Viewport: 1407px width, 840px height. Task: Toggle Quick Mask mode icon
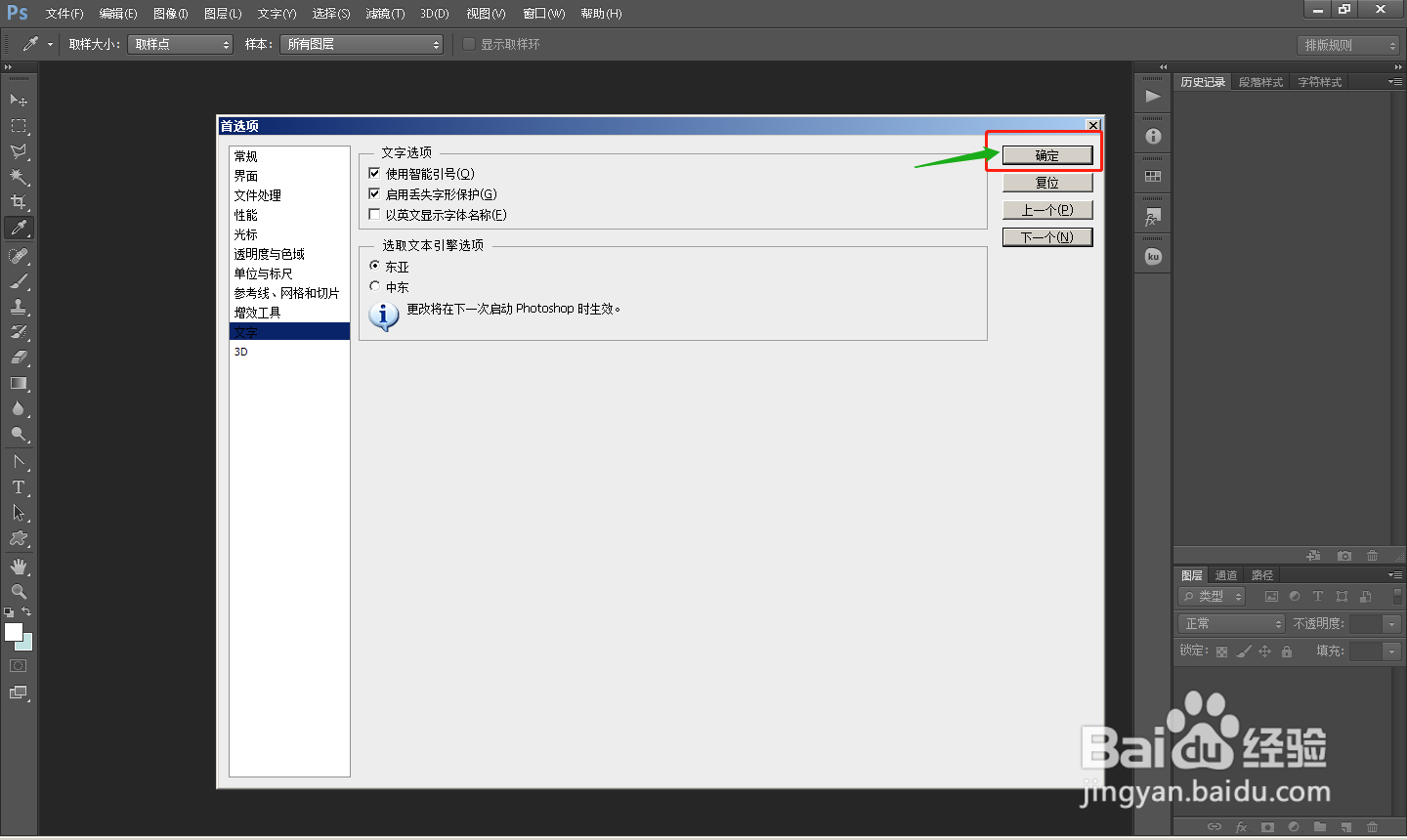point(19,666)
